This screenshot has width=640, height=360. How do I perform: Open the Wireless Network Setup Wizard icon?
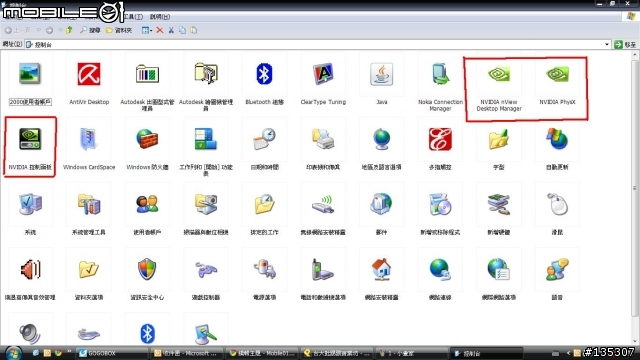(x=323, y=204)
